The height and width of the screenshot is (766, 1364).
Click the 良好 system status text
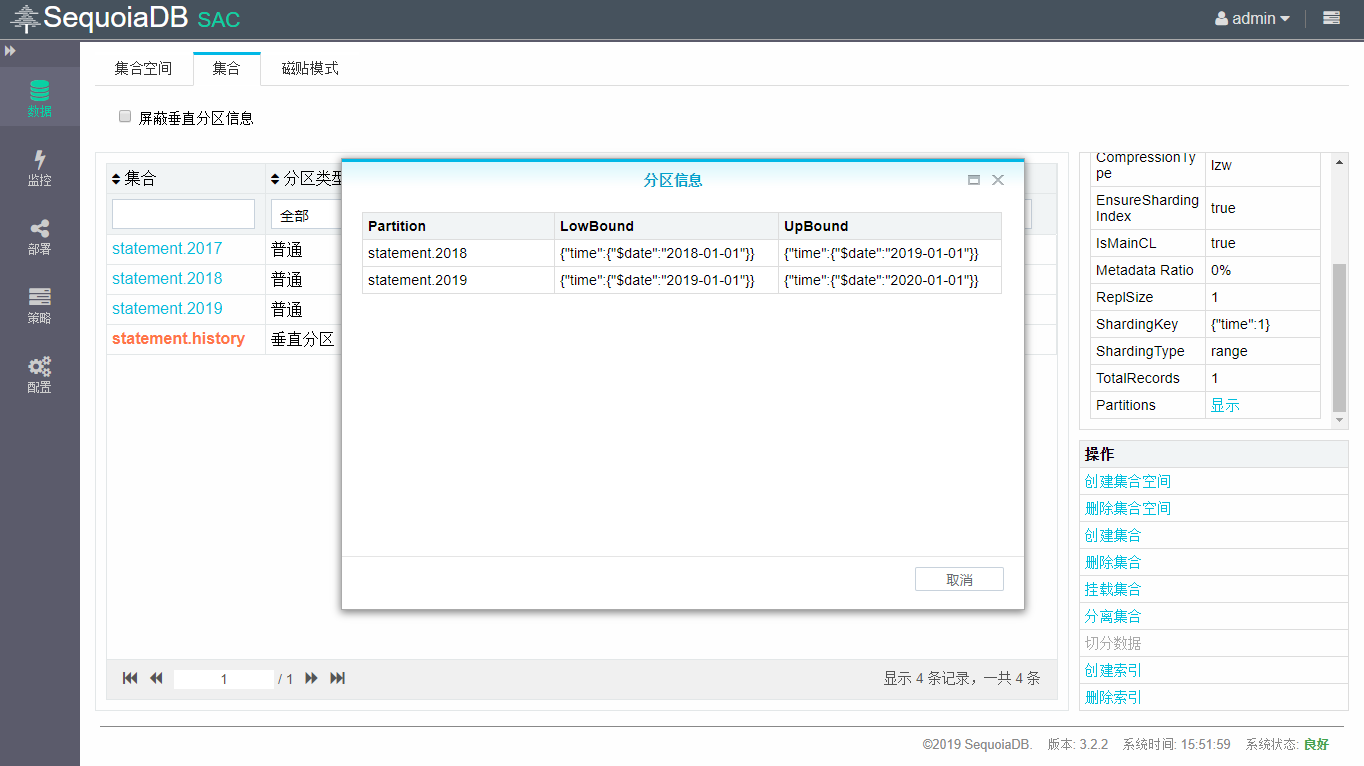pyautogui.click(x=1316, y=744)
